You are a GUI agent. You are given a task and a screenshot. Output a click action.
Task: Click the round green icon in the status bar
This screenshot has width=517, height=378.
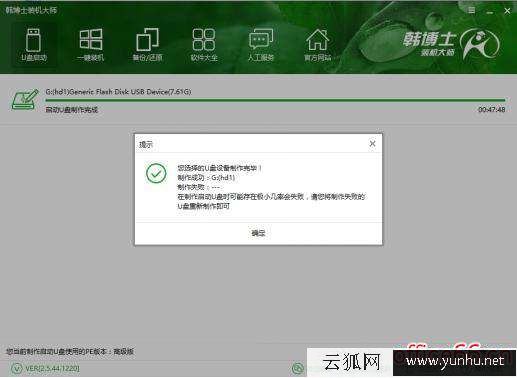click(x=298, y=368)
